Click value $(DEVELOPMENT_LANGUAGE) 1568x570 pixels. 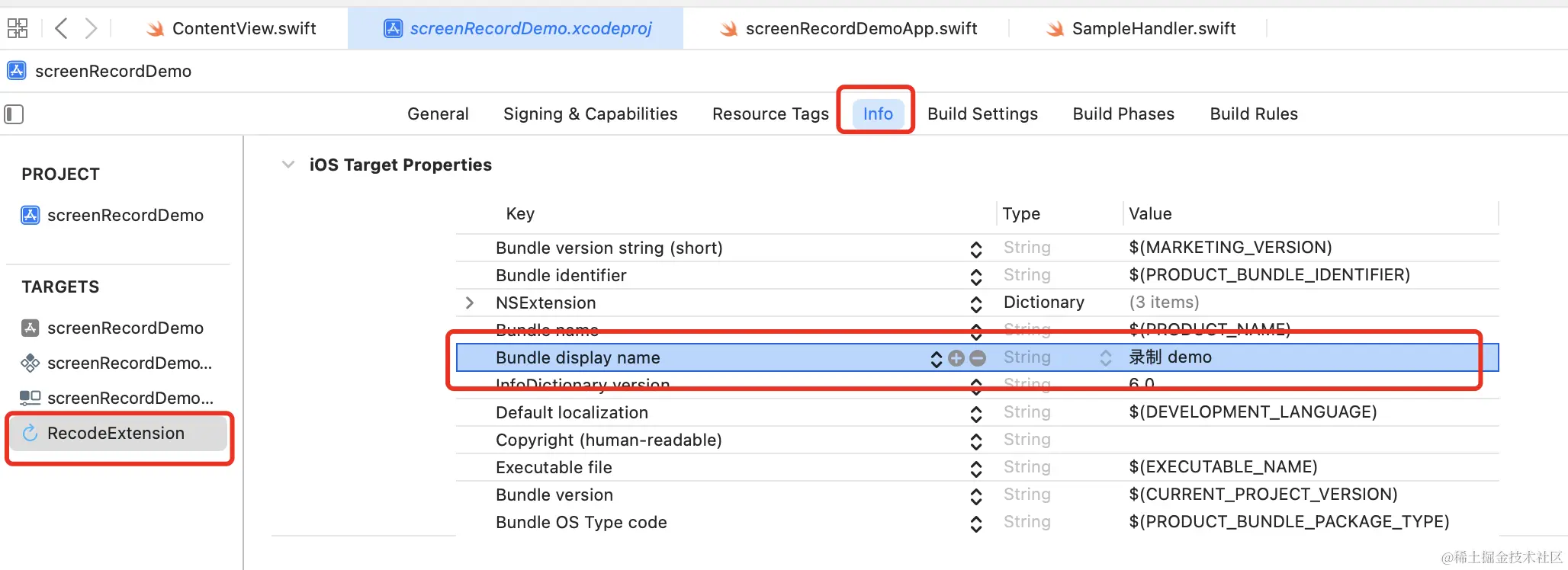1253,412
